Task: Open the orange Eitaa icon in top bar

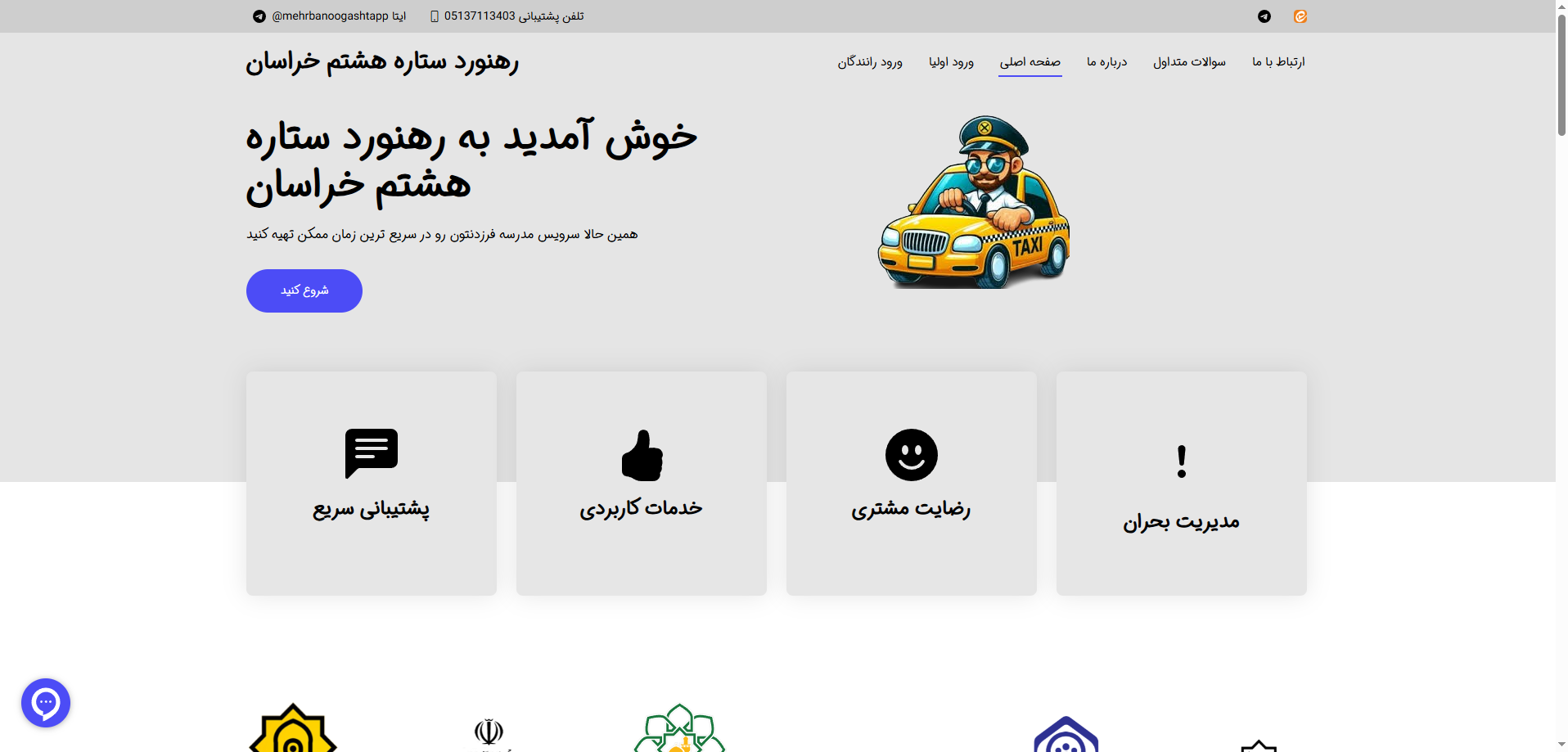Action: (1300, 16)
